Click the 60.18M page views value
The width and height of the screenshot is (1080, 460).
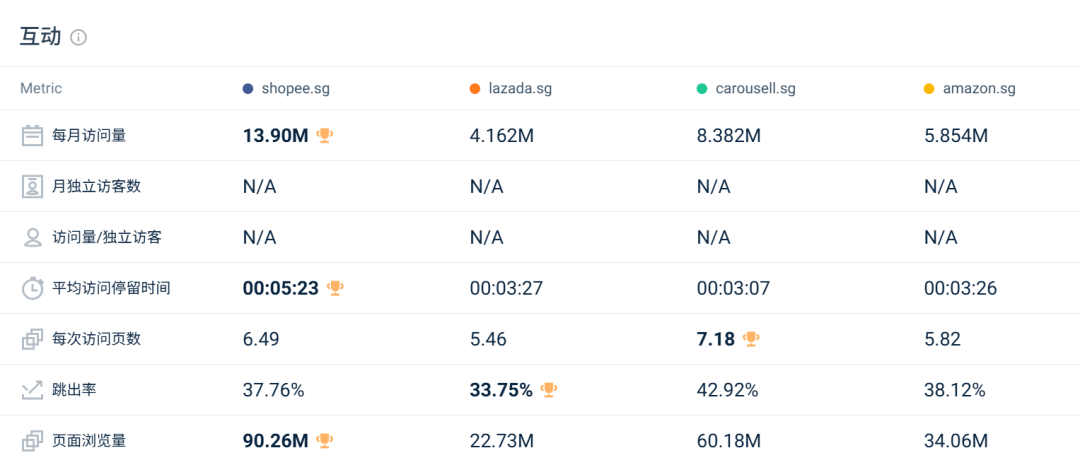coord(729,440)
